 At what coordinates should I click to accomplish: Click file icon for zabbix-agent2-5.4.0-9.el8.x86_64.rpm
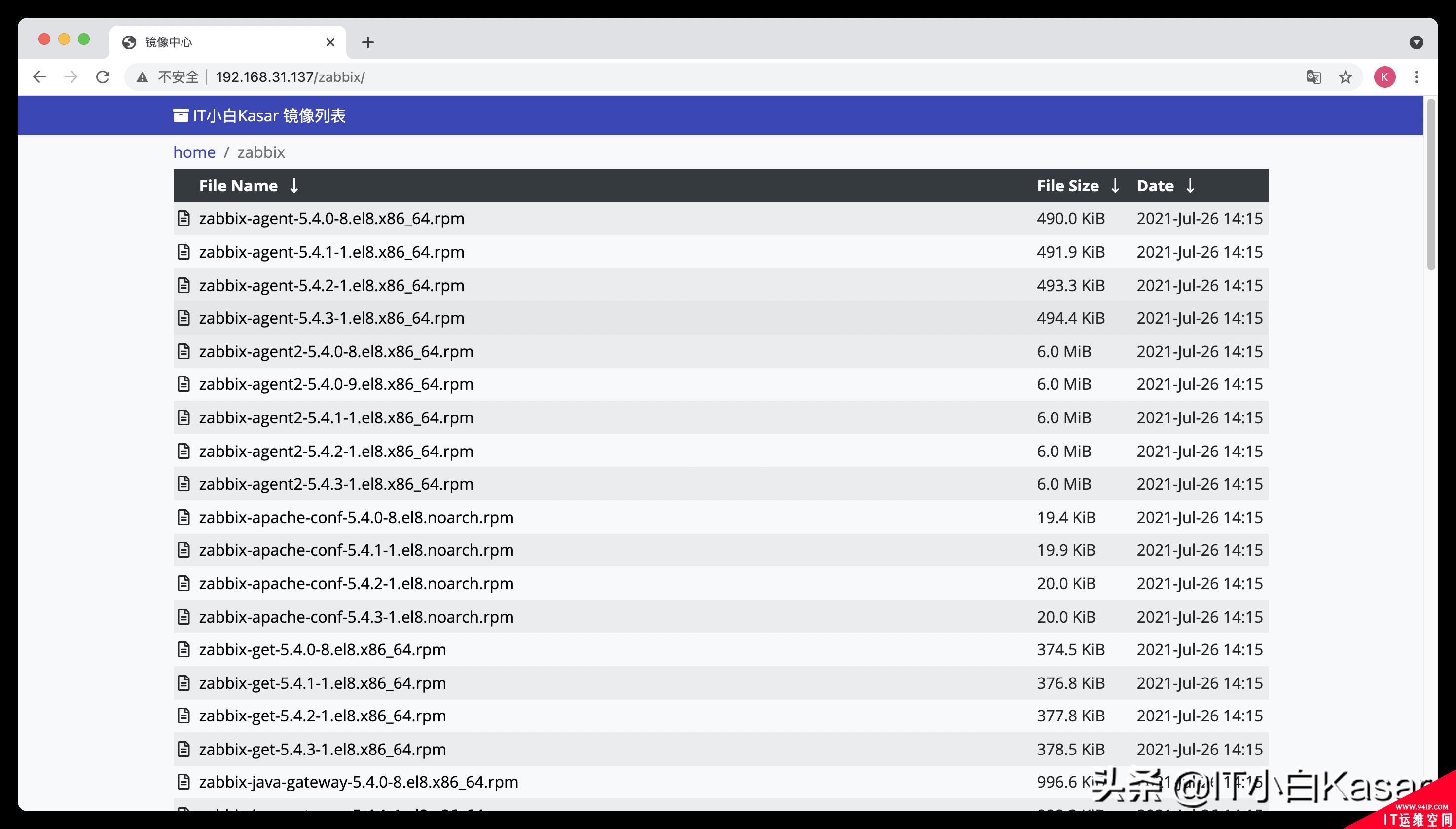tap(183, 384)
